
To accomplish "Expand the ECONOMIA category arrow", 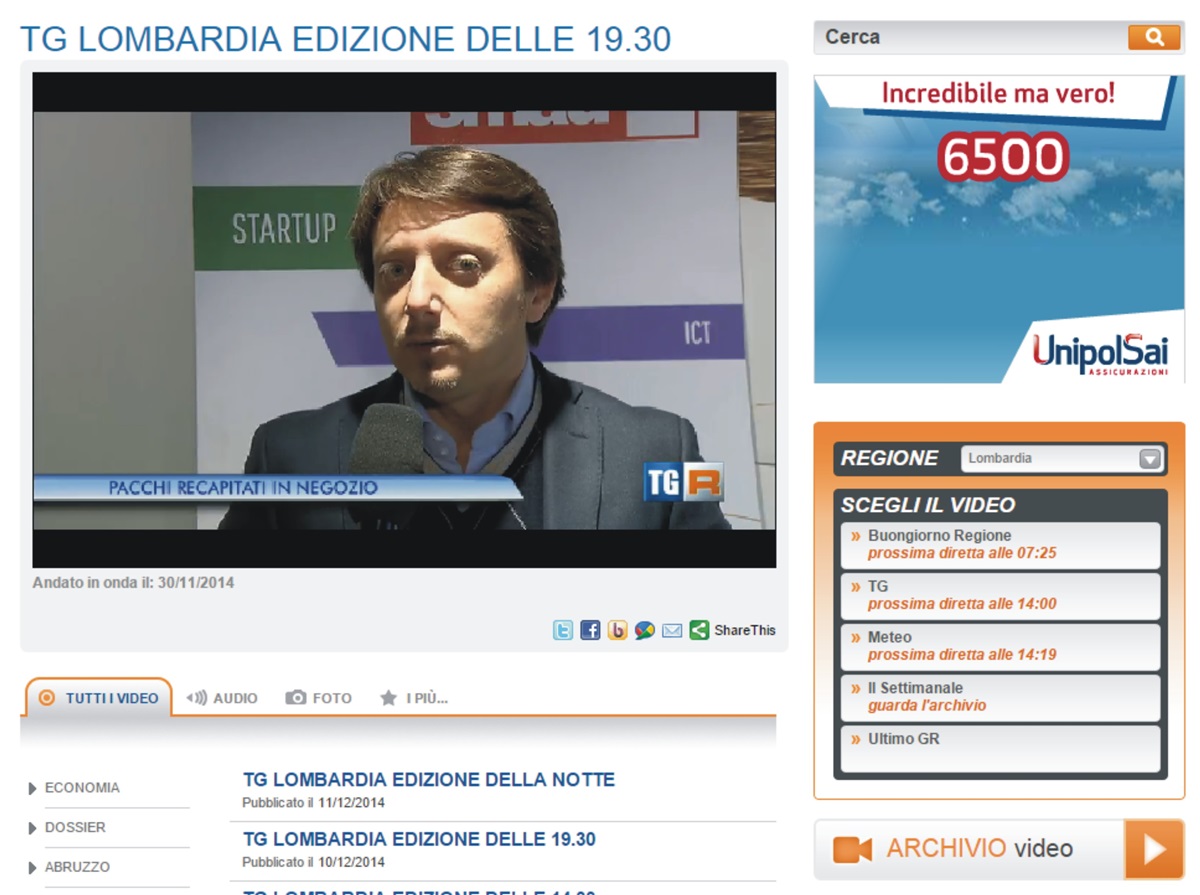I will 33,789.
